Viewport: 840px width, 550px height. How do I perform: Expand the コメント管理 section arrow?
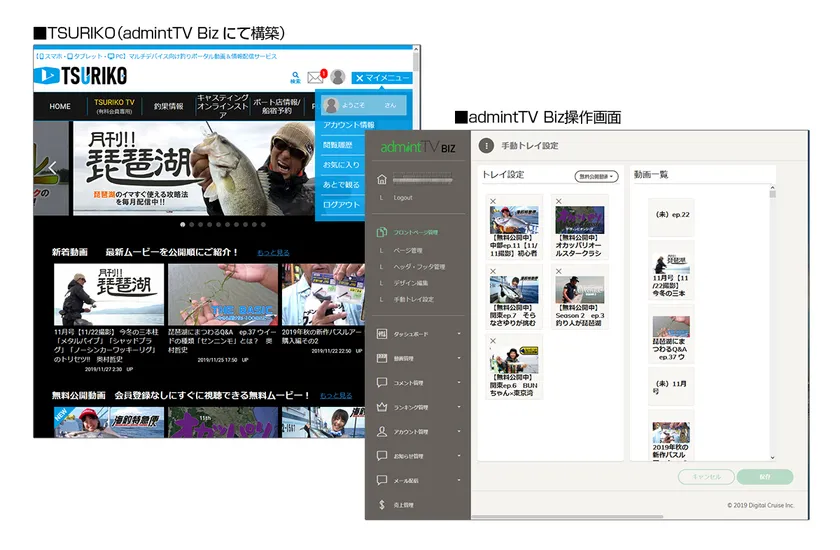click(x=459, y=382)
